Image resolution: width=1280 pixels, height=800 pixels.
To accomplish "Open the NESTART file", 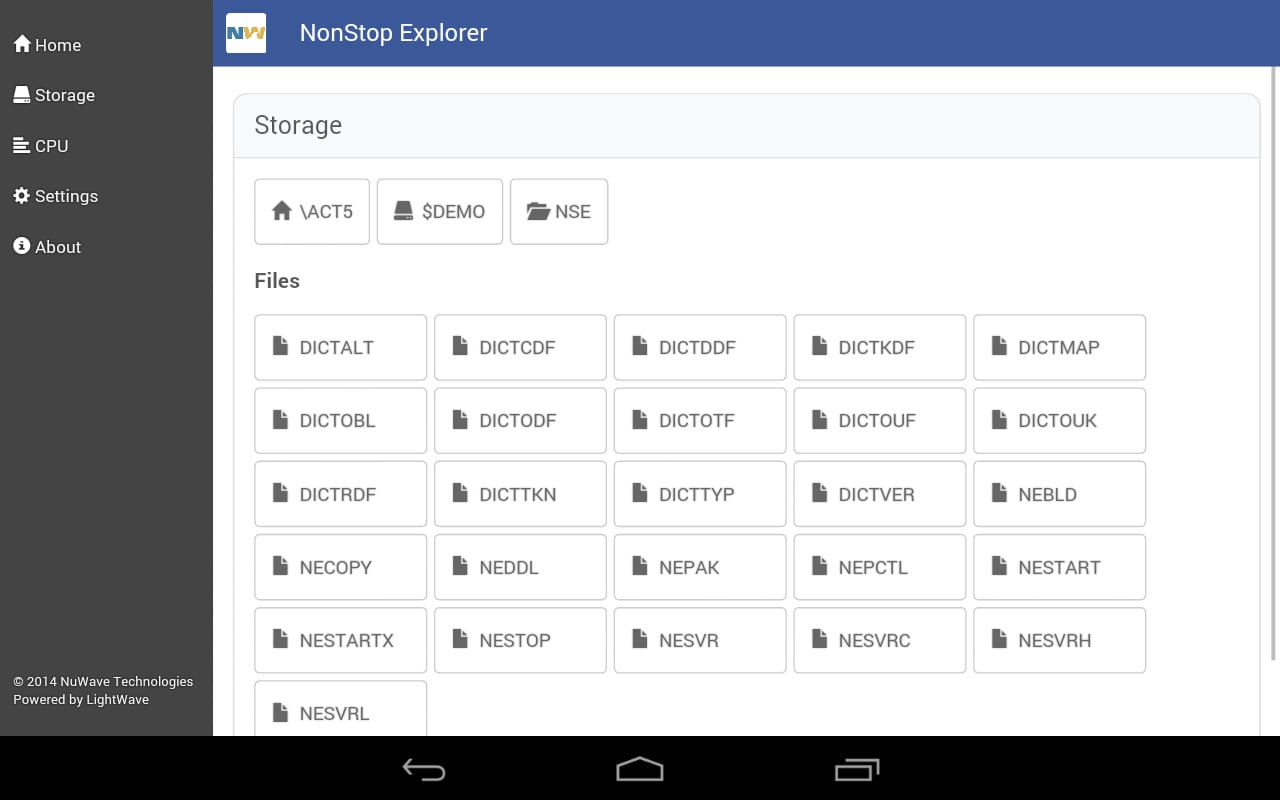I will [1059, 567].
